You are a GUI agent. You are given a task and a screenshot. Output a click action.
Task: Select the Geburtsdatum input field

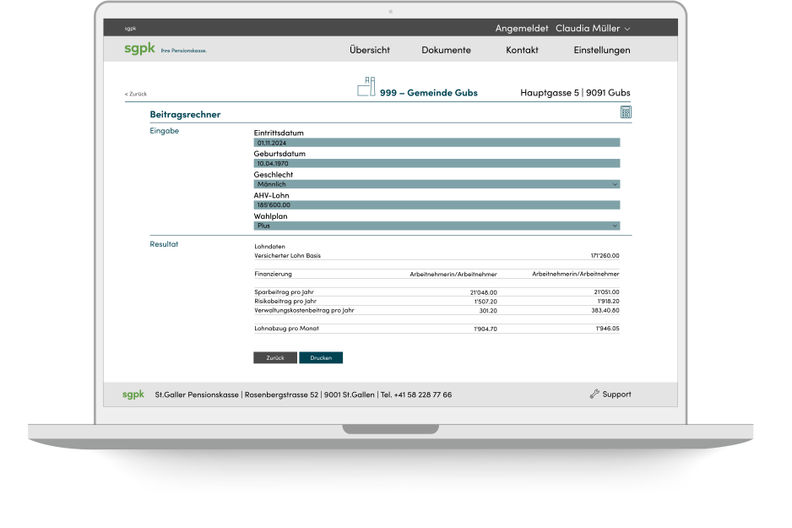[437, 163]
